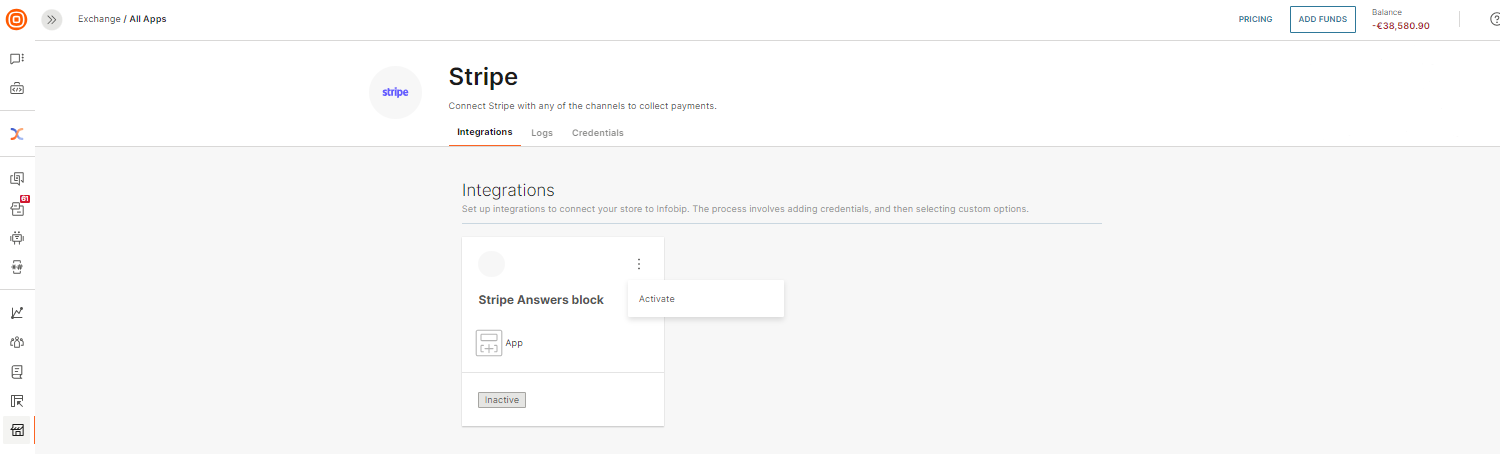The width and height of the screenshot is (1500, 454).
Task: Select the Integrations tab
Action: point(485,132)
